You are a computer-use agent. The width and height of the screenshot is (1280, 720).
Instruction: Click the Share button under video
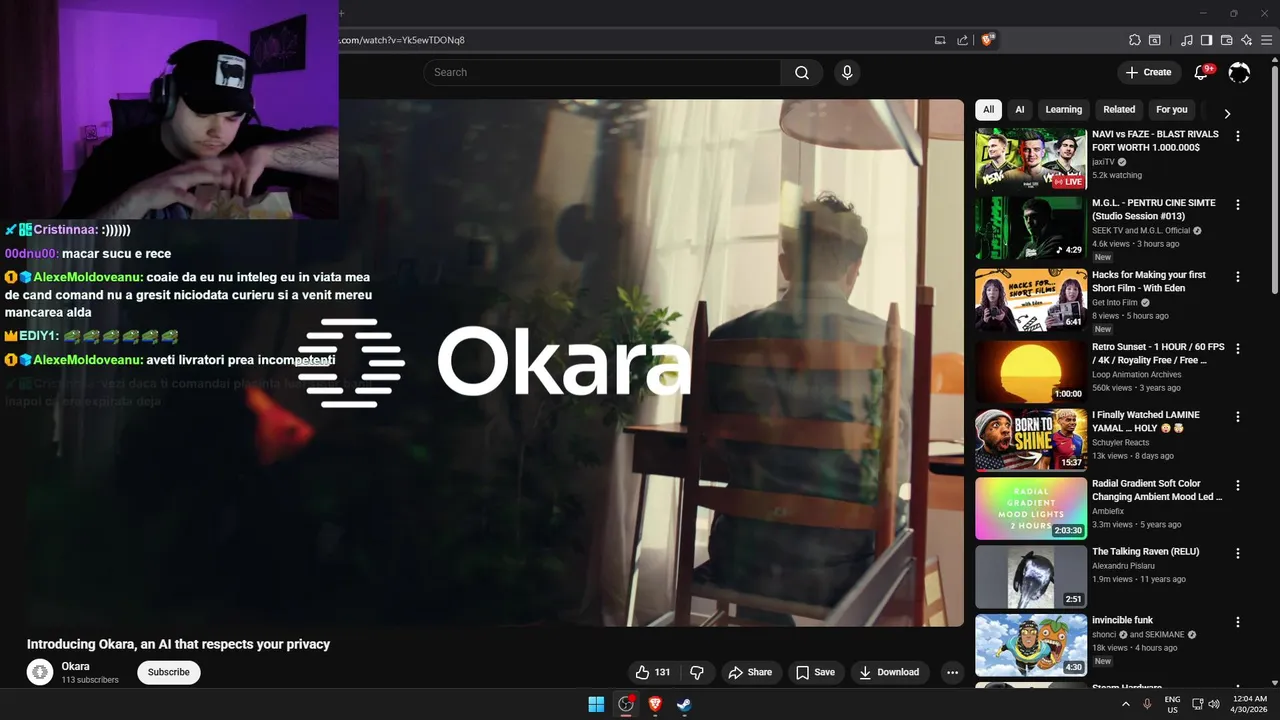point(750,672)
